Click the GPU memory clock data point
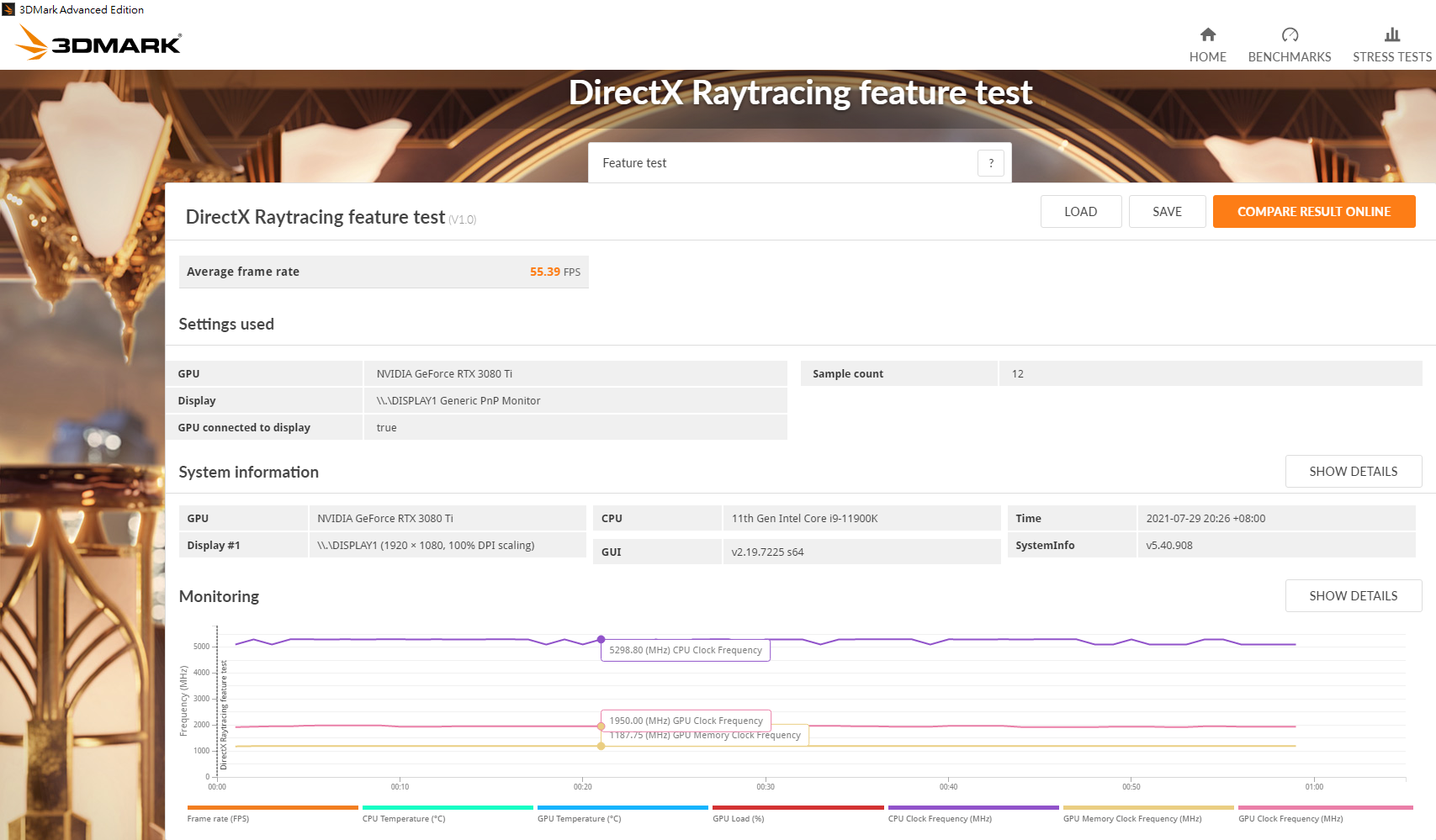 tap(601, 746)
